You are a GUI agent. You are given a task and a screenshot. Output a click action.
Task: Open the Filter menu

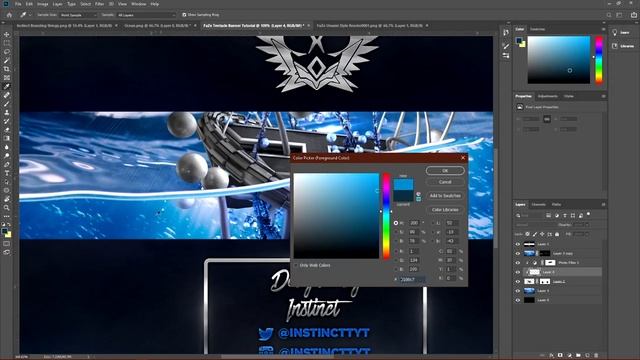pyautogui.click(x=99, y=4)
